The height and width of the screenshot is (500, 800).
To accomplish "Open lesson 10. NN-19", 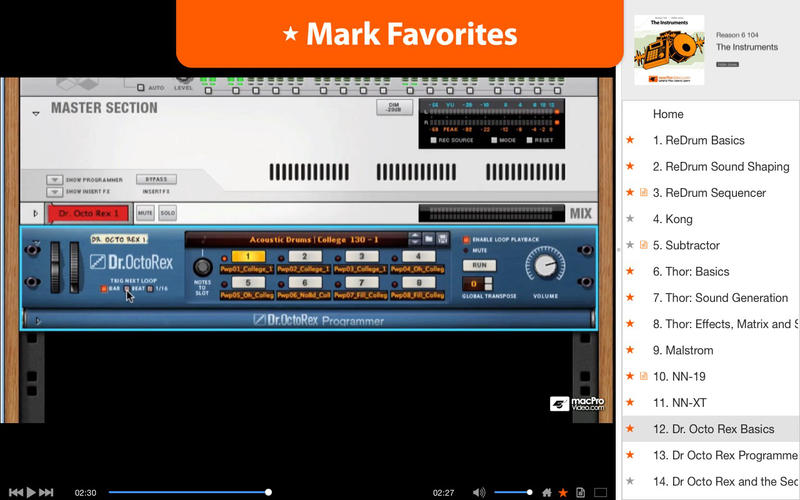I will click(x=679, y=377).
